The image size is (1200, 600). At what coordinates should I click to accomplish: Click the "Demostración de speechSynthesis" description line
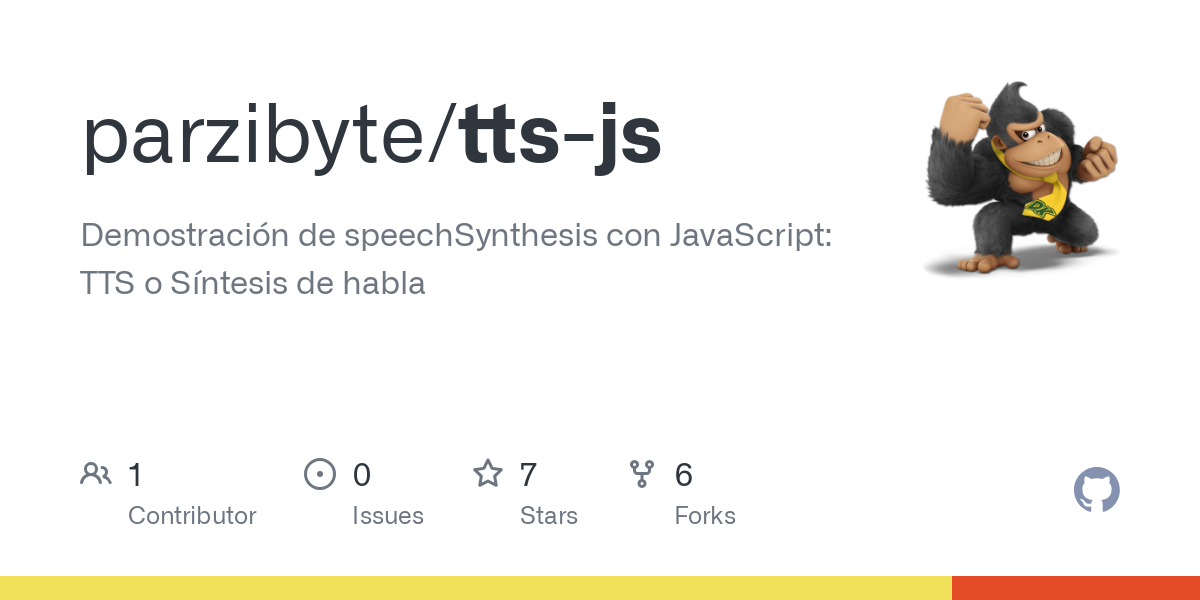point(457,236)
